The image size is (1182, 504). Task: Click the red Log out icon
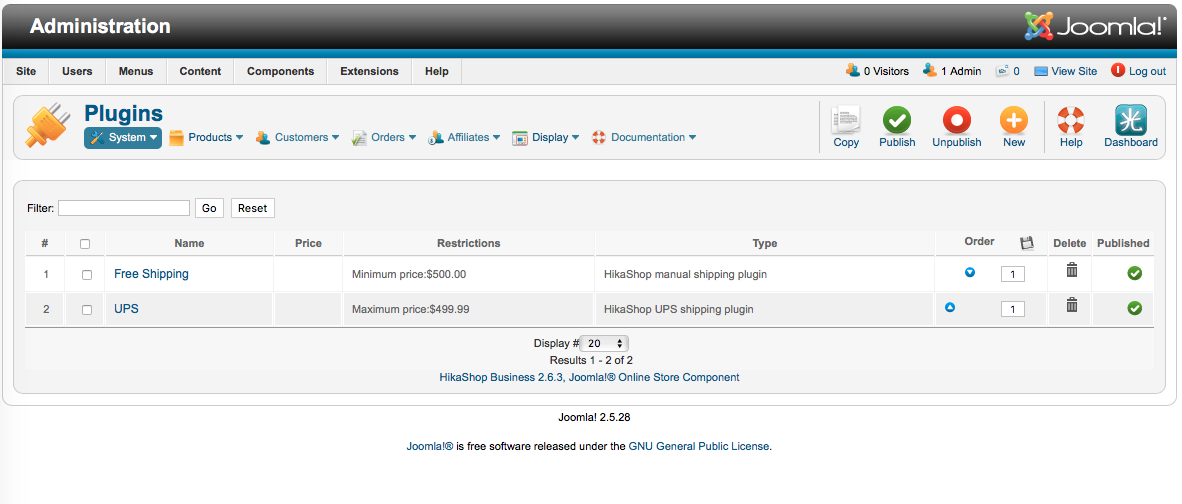[x=1118, y=70]
